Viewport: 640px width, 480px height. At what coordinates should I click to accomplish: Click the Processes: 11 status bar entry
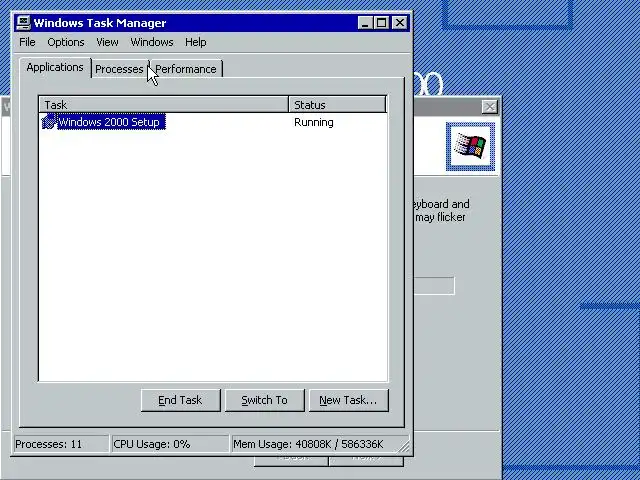point(61,444)
